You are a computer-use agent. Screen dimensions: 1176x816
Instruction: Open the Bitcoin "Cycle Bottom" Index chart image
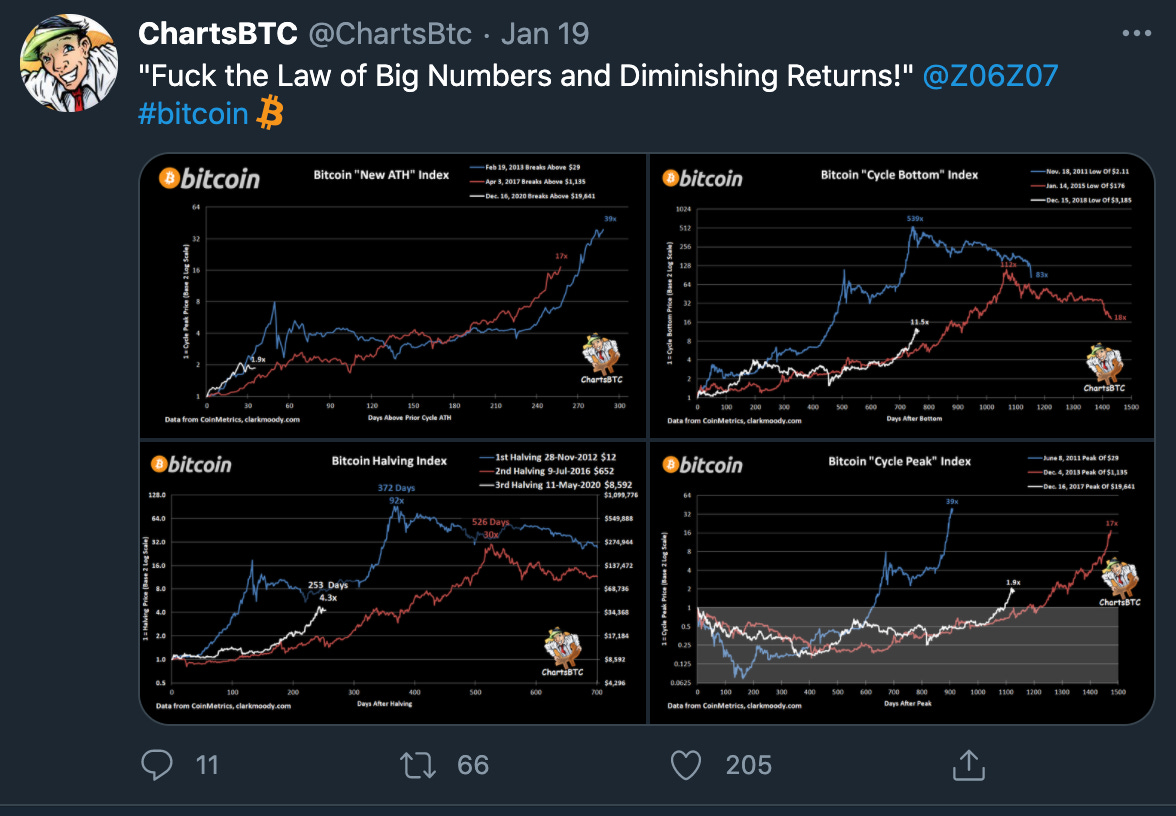(902, 296)
